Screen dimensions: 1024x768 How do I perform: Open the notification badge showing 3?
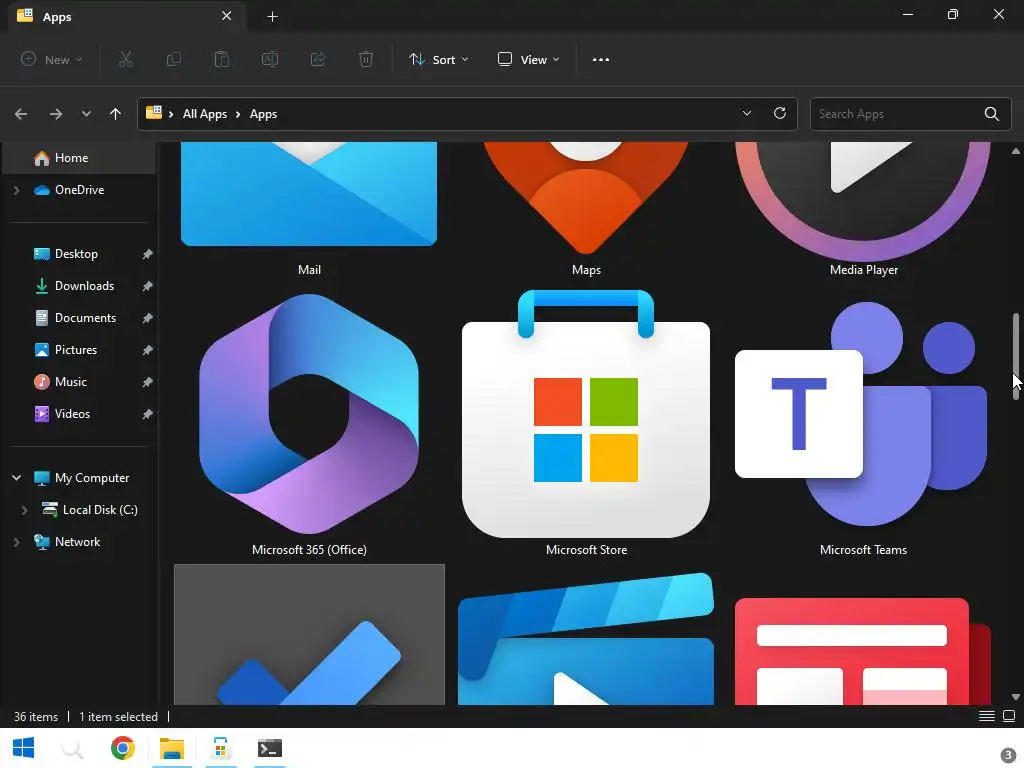pos(1008,756)
